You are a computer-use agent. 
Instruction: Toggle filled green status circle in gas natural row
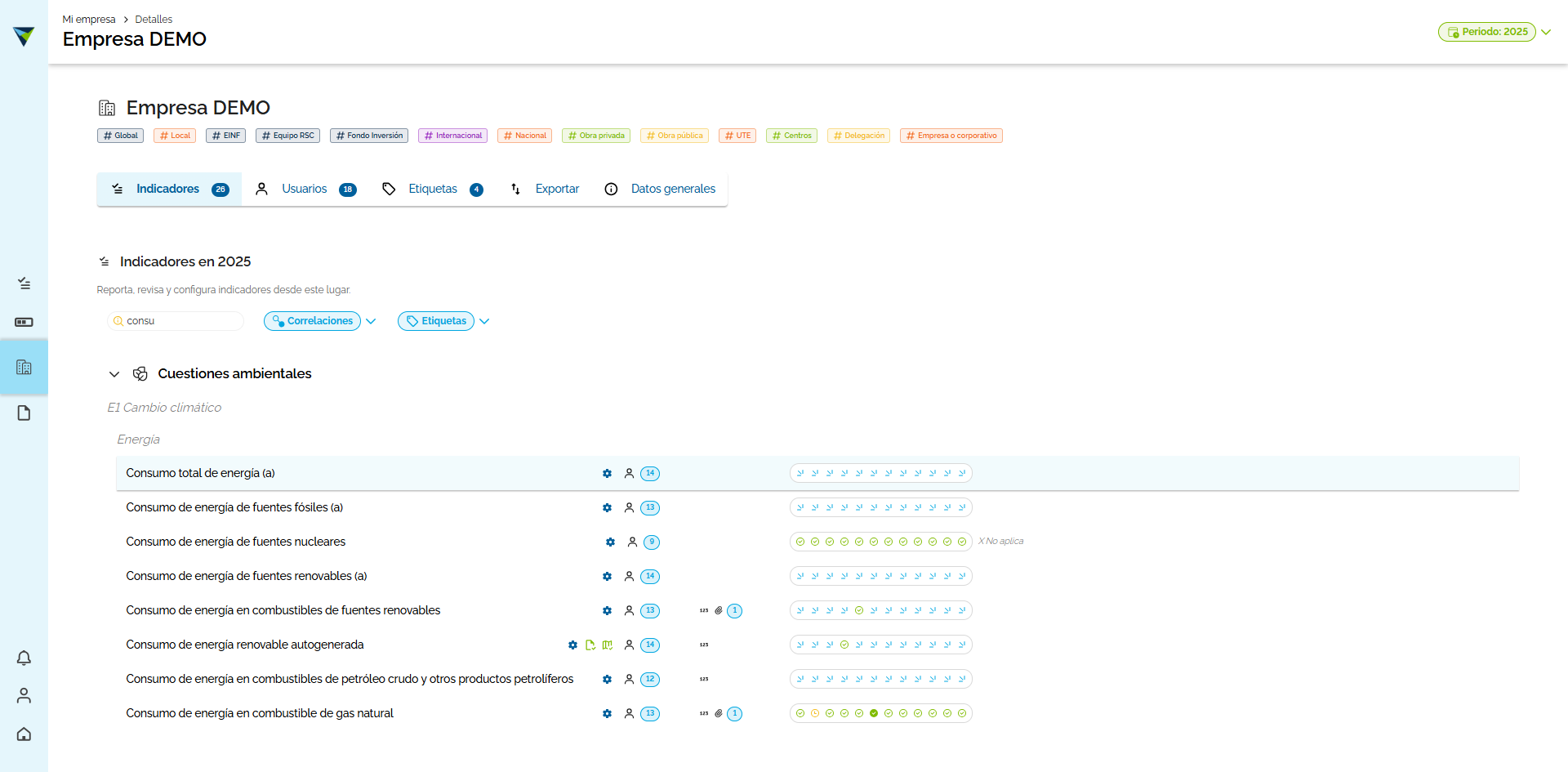(x=874, y=713)
